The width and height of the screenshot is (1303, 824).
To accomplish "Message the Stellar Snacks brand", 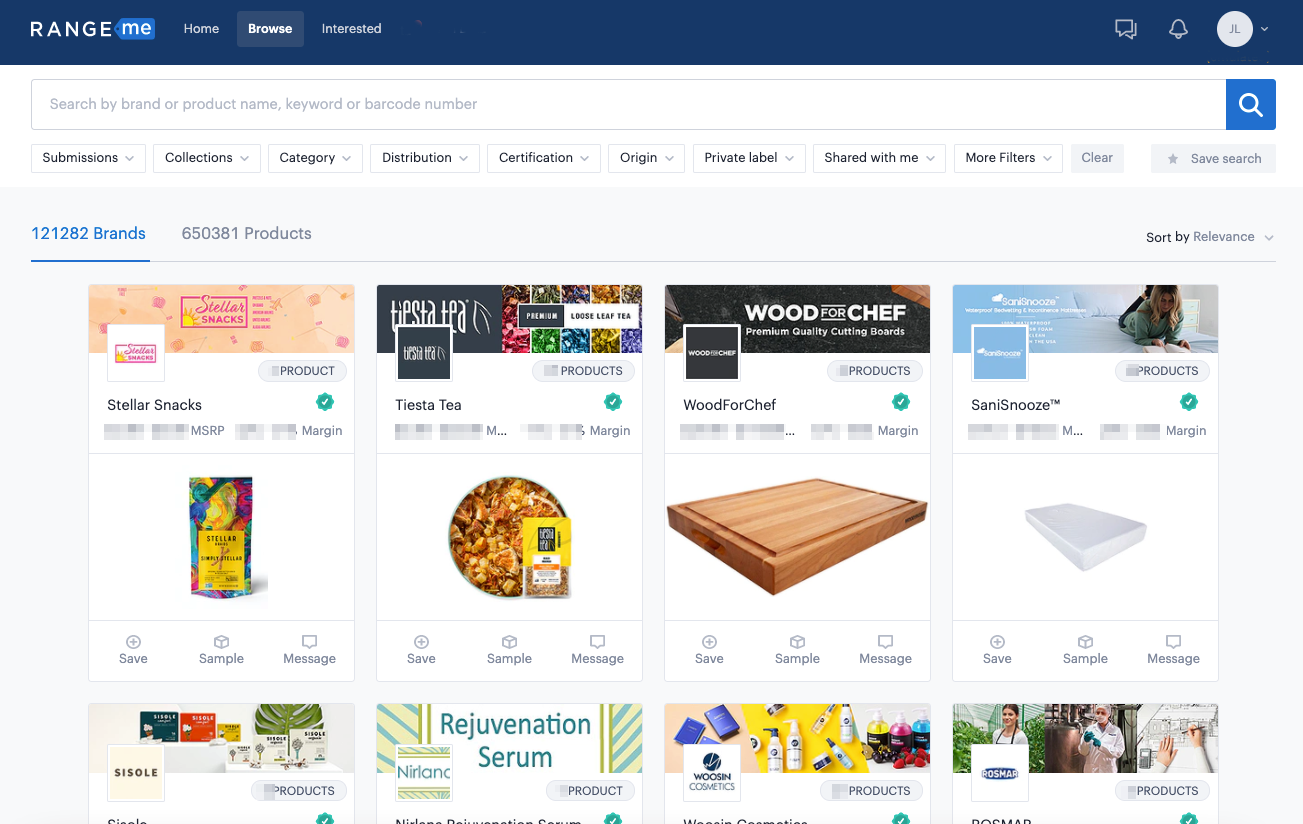I will (309, 649).
